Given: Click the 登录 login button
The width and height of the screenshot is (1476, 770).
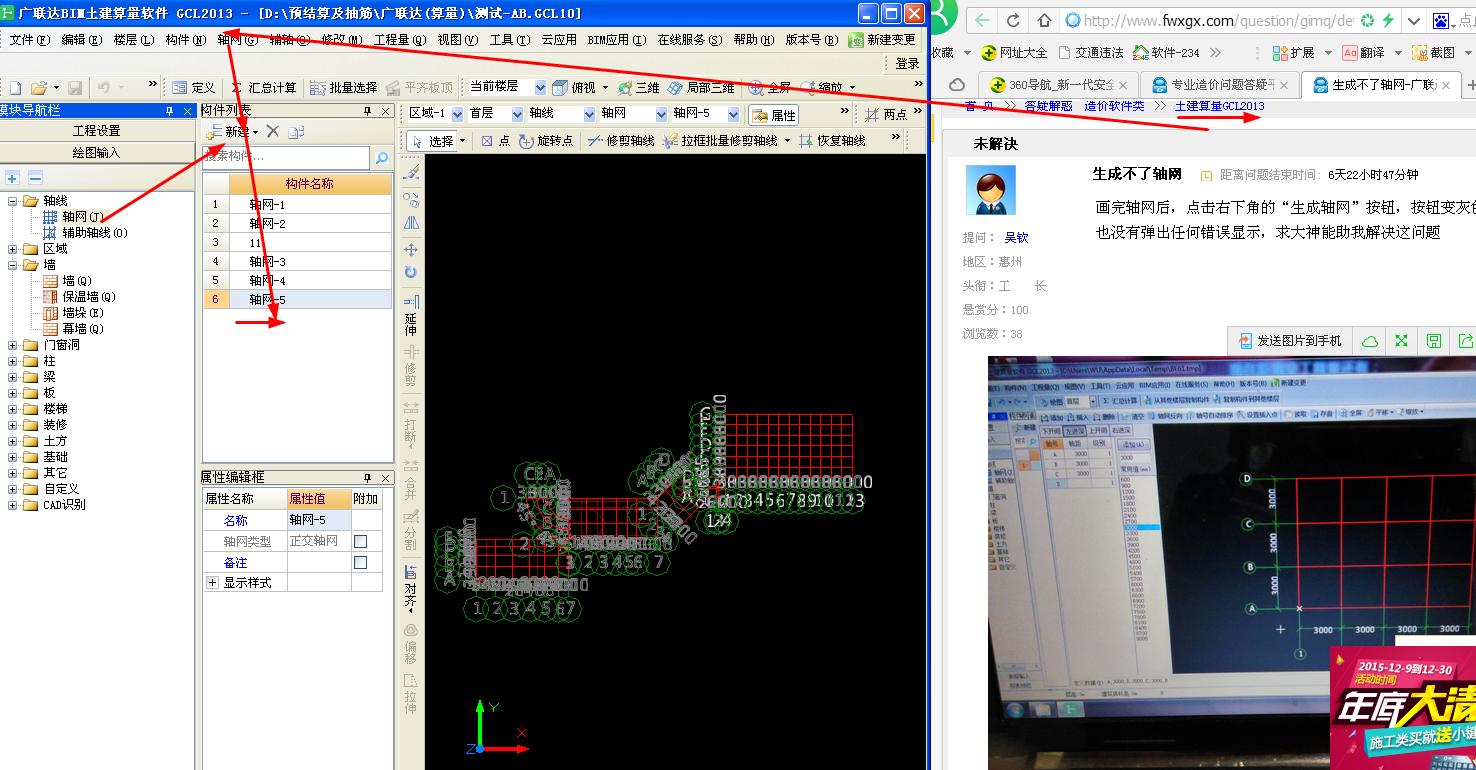Looking at the screenshot, I should click(907, 63).
